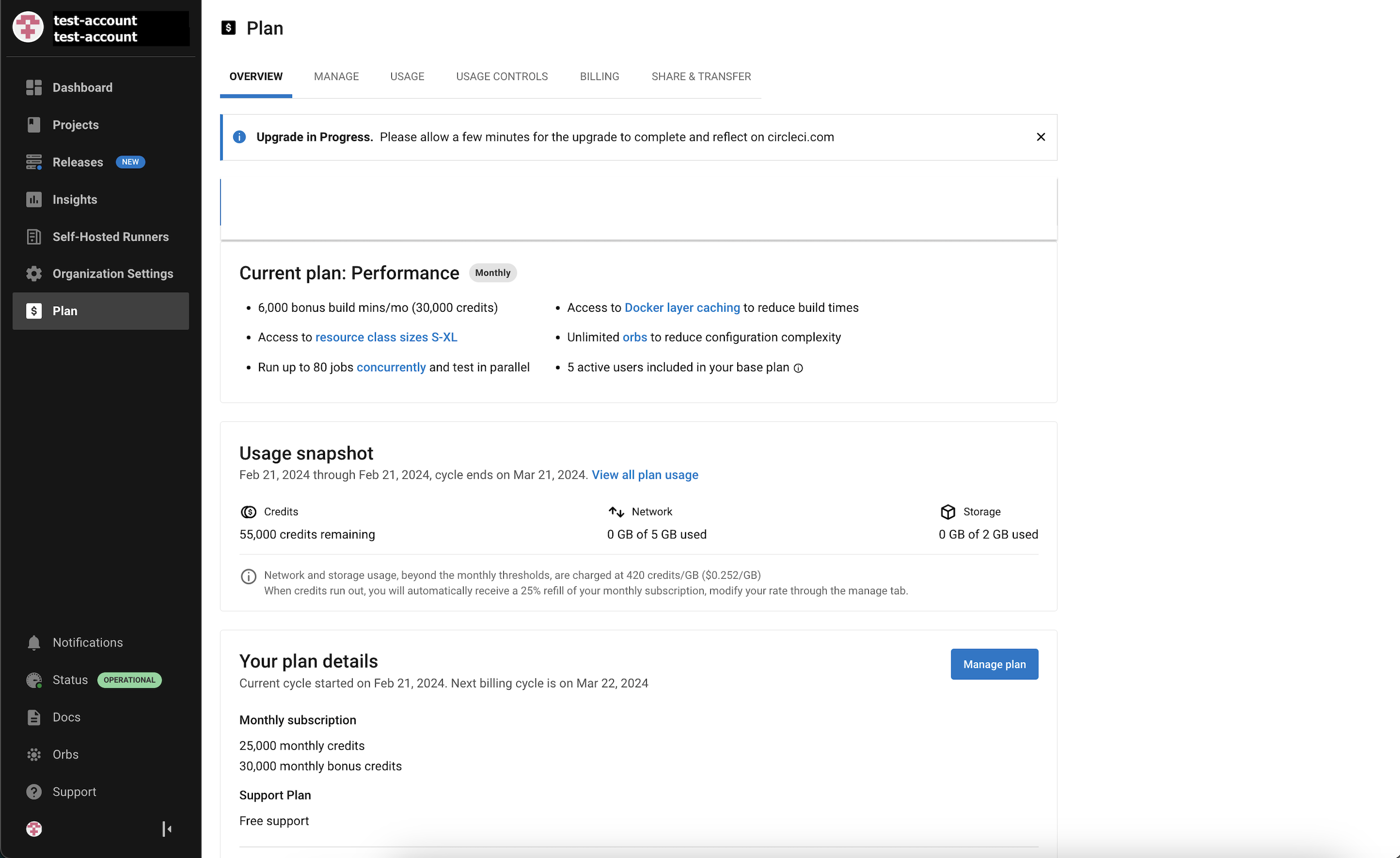
Task: Click the '30,000 monthly bonus credits' line
Action: (x=321, y=767)
